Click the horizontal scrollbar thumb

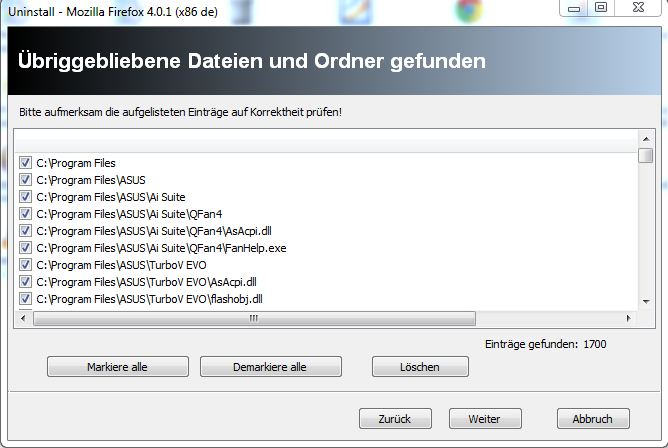(x=254, y=318)
